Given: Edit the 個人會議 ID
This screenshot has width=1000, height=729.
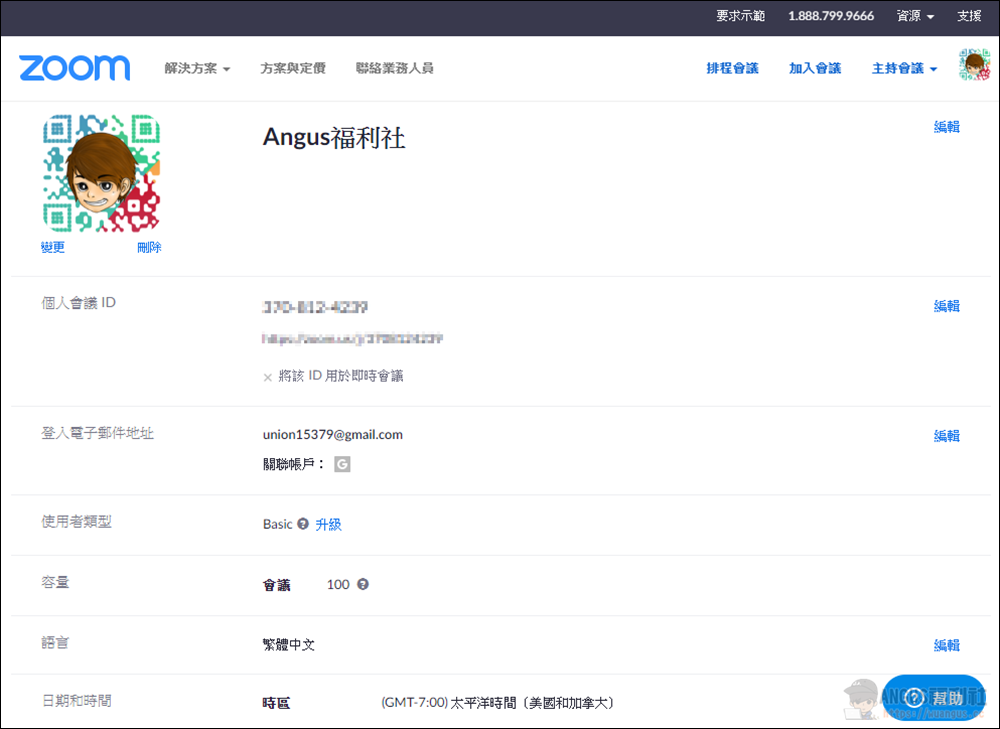Looking at the screenshot, I should click(x=946, y=306).
